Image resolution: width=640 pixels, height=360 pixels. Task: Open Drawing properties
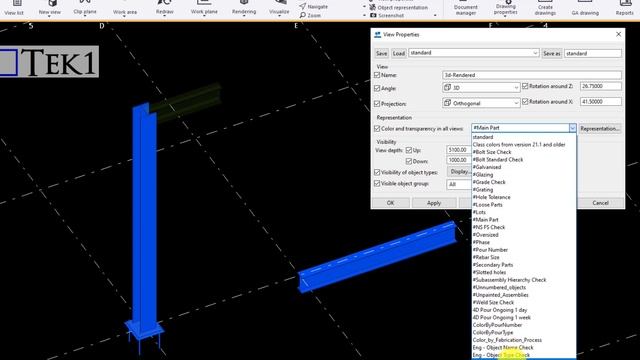coord(506,9)
